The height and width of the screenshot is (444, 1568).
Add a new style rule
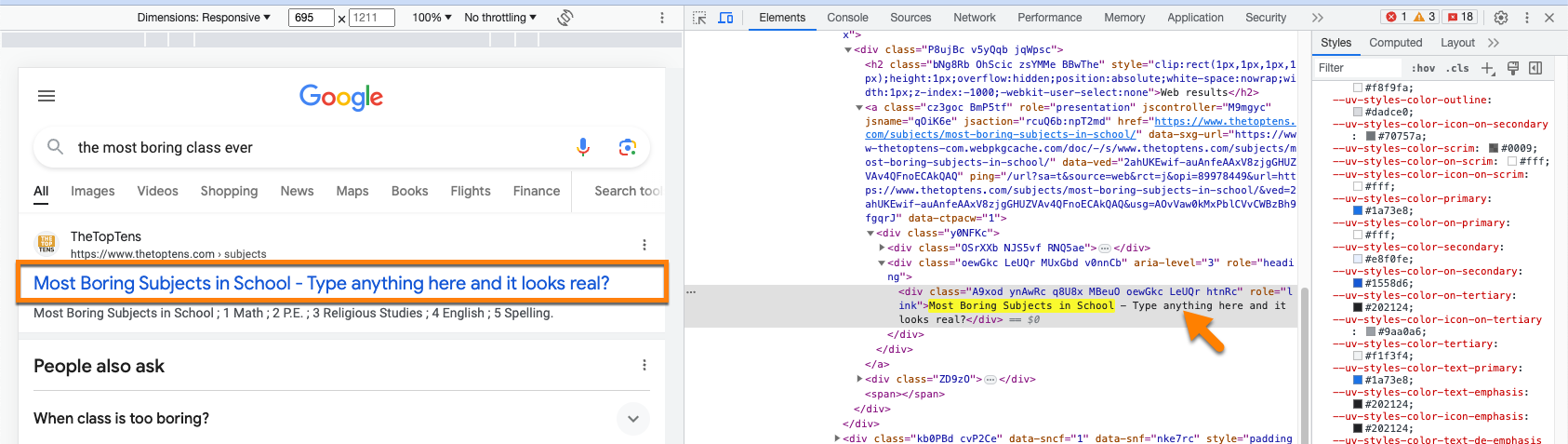(x=1487, y=68)
